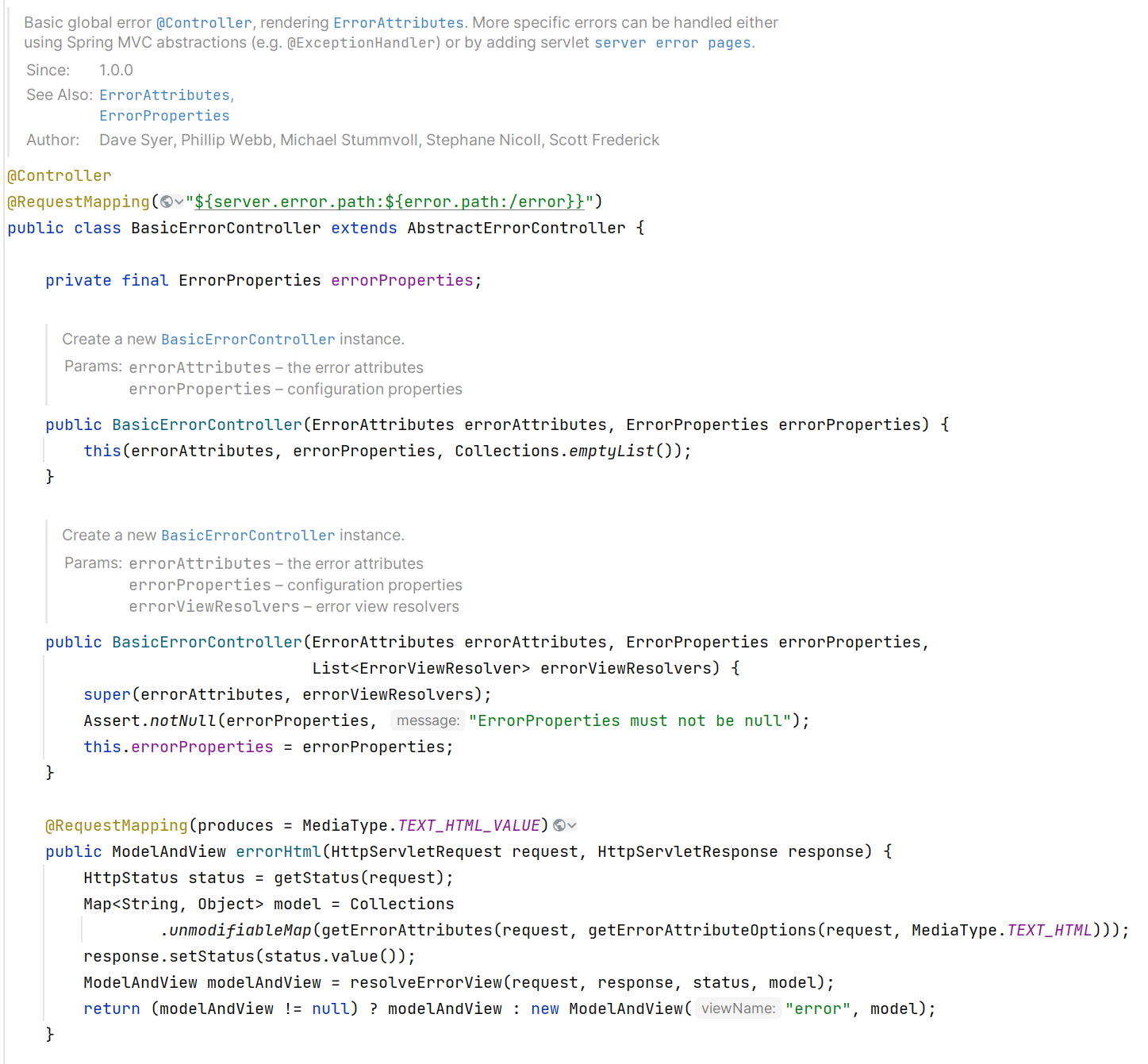Screen dimensions: 1148x1064
Task: Click the MediaType.TEXT_HTML constant
Action: [x=1002, y=930]
